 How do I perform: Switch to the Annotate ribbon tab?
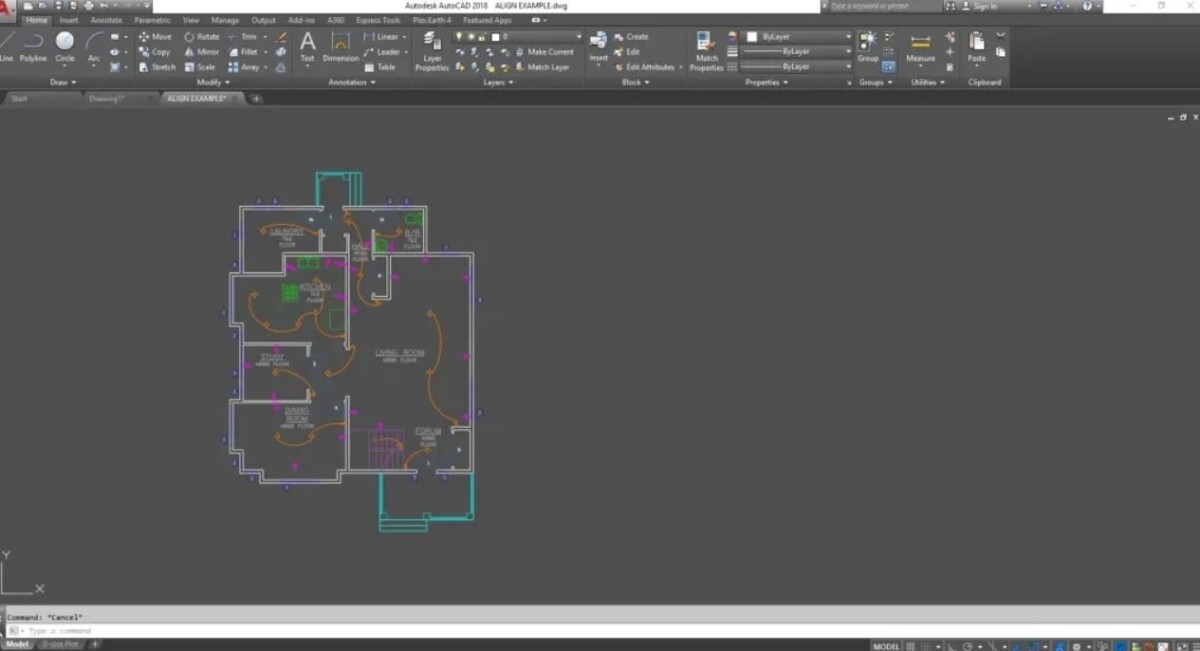click(104, 19)
